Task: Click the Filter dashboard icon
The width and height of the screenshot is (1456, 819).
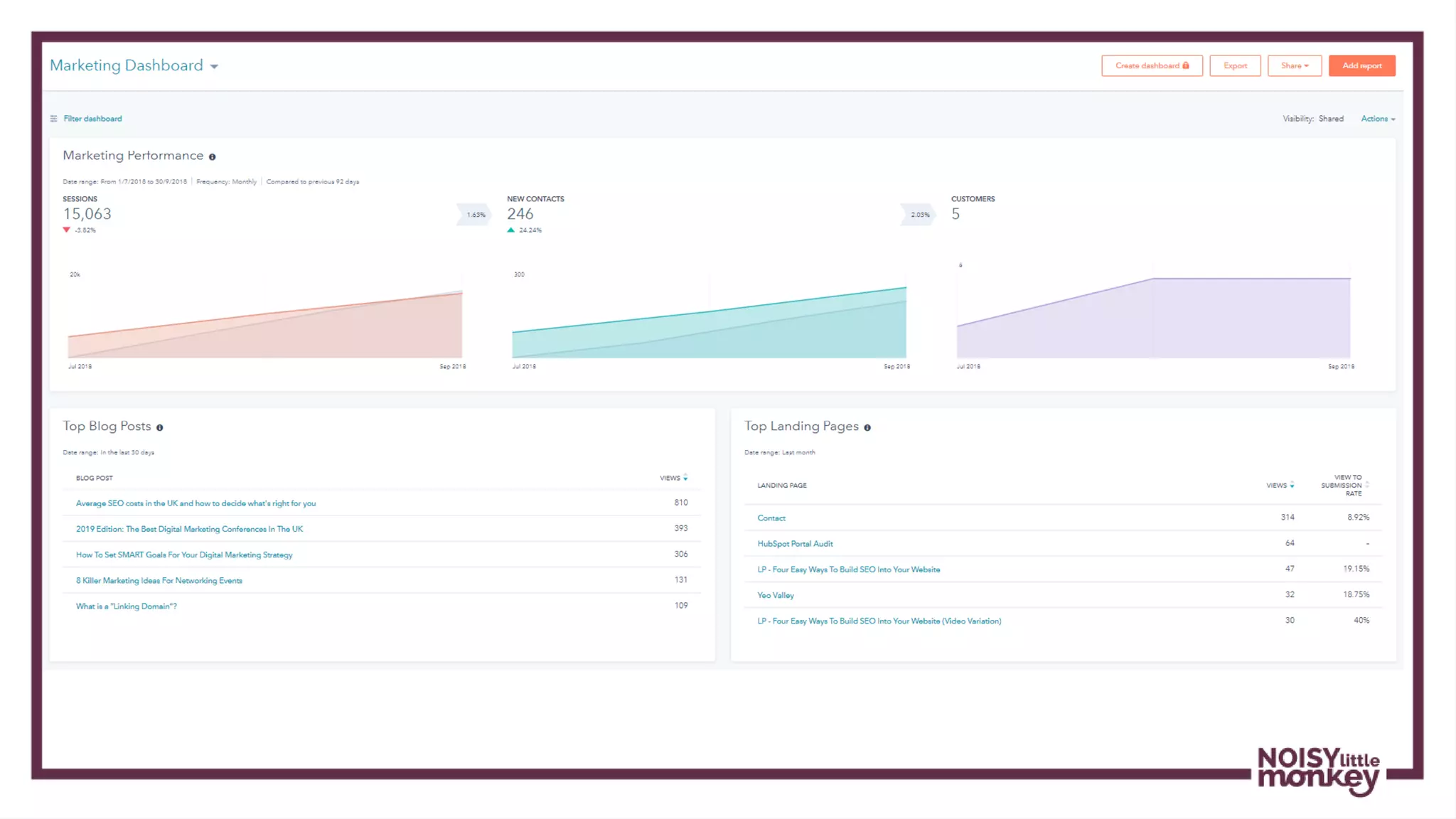Action: click(x=53, y=119)
